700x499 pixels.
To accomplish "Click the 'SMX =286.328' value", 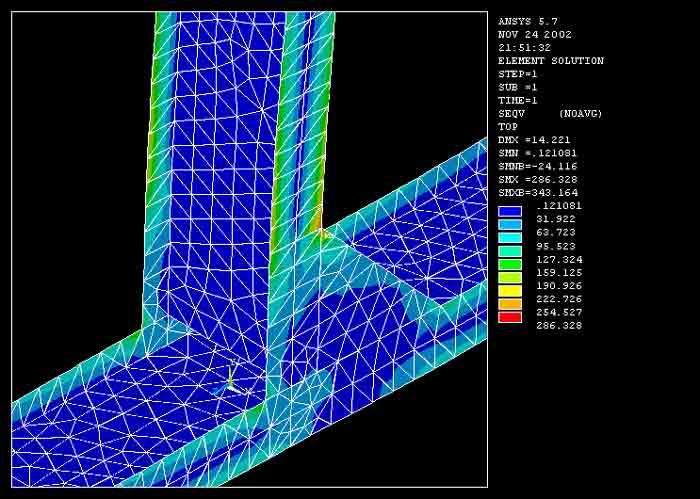I will coord(538,179).
